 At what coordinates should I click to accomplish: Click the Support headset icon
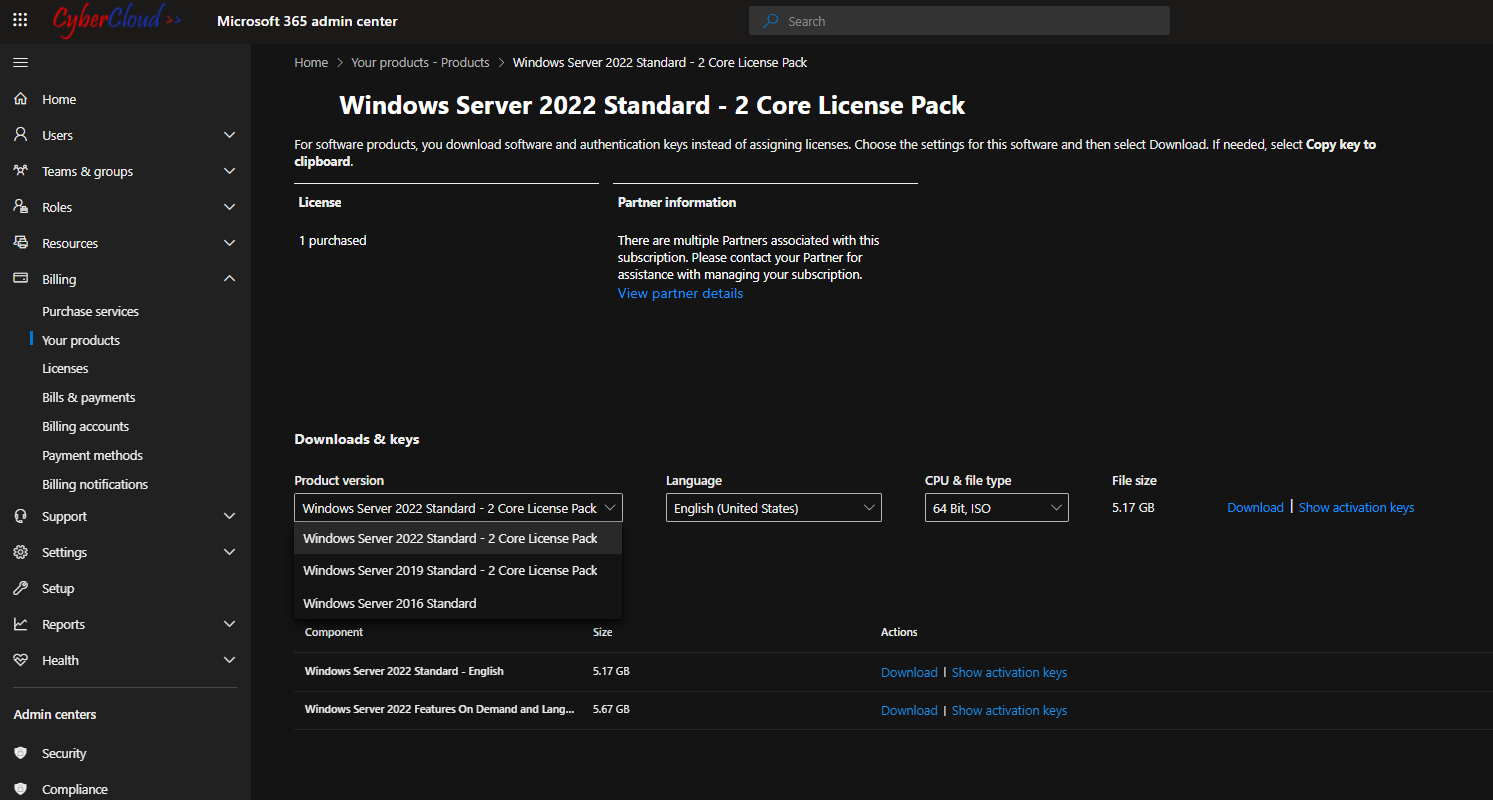pyautogui.click(x=20, y=516)
